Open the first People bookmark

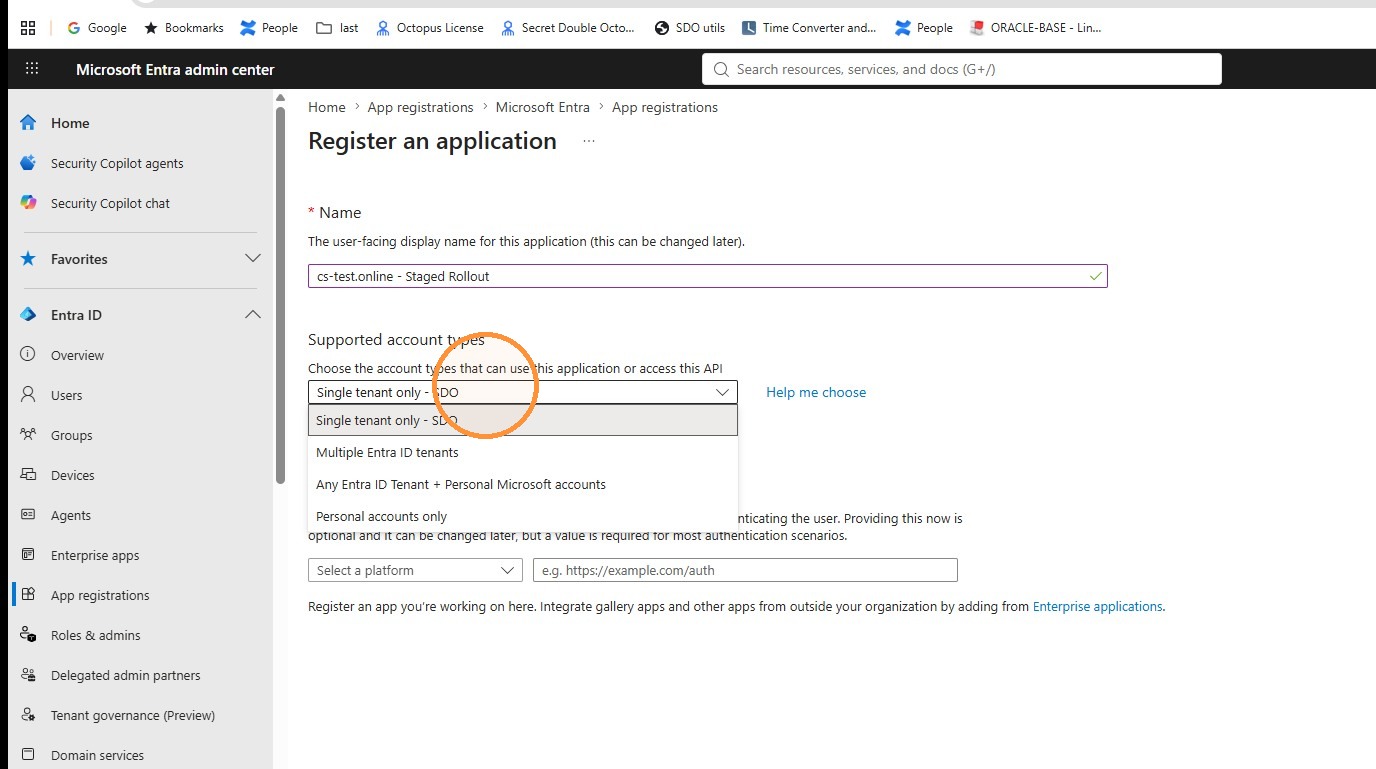(x=269, y=28)
